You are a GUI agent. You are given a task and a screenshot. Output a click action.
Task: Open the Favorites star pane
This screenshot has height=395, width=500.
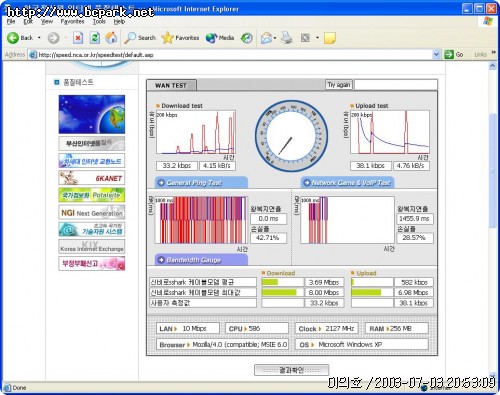180,38
